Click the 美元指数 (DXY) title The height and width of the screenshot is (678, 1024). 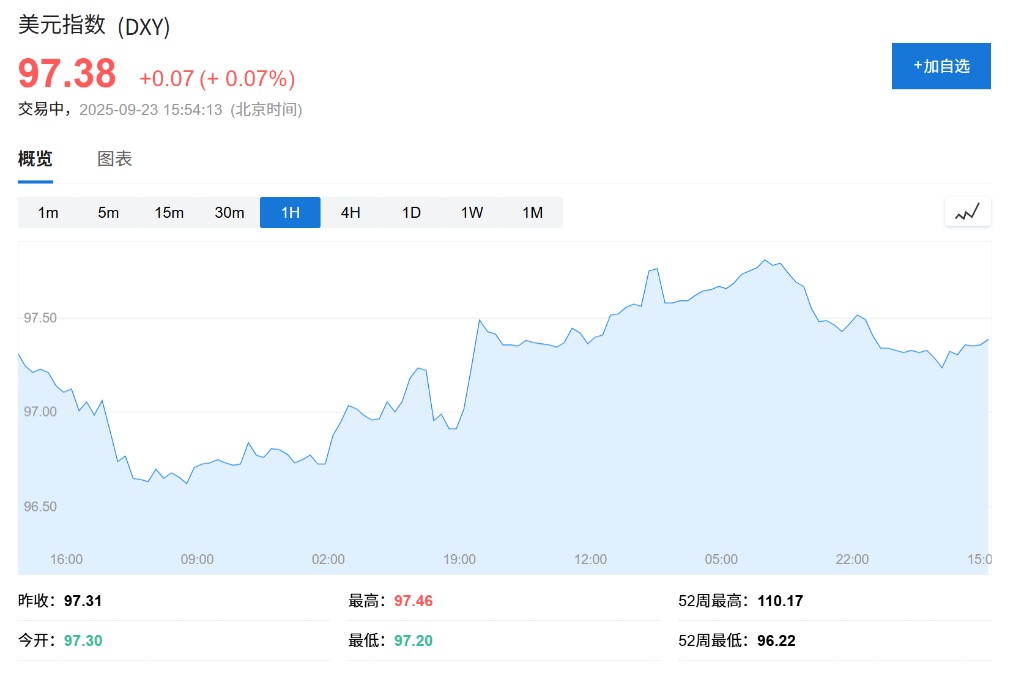[94, 27]
